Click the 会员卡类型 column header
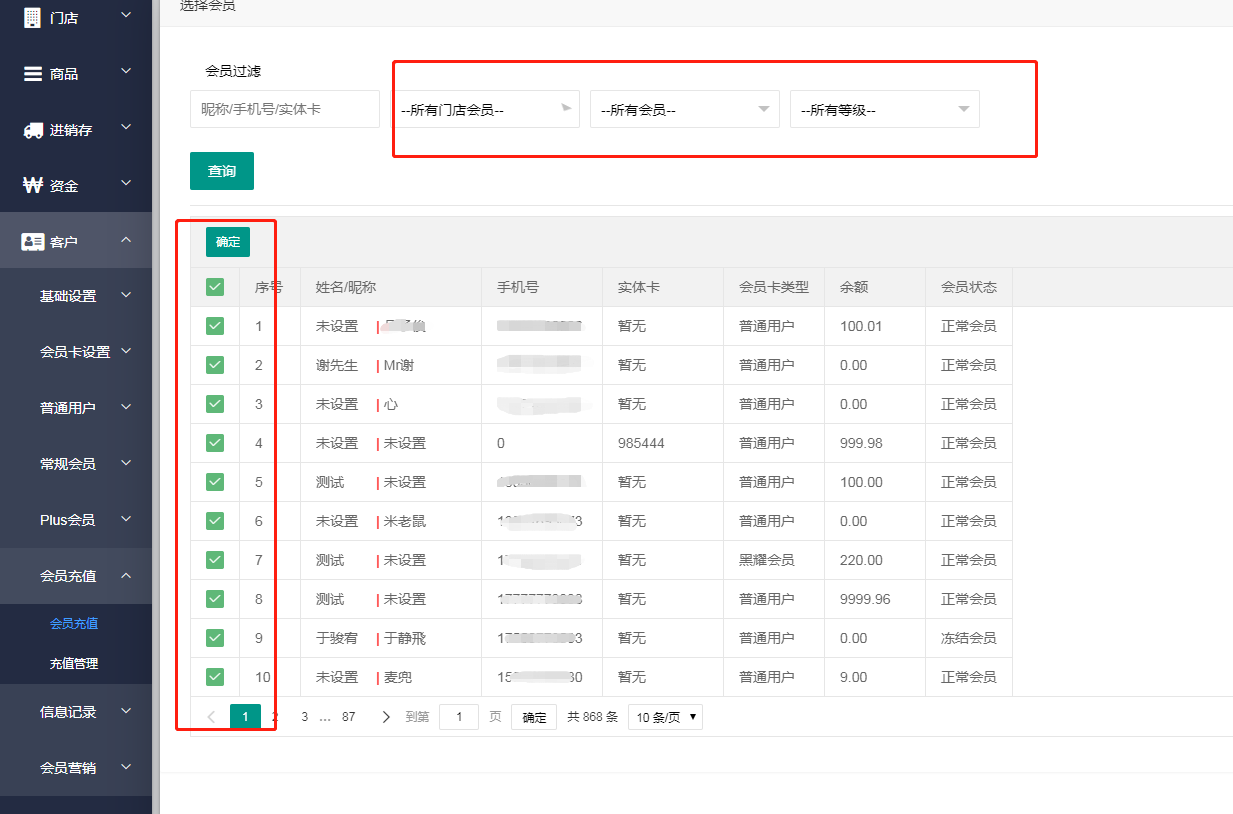 click(x=774, y=287)
